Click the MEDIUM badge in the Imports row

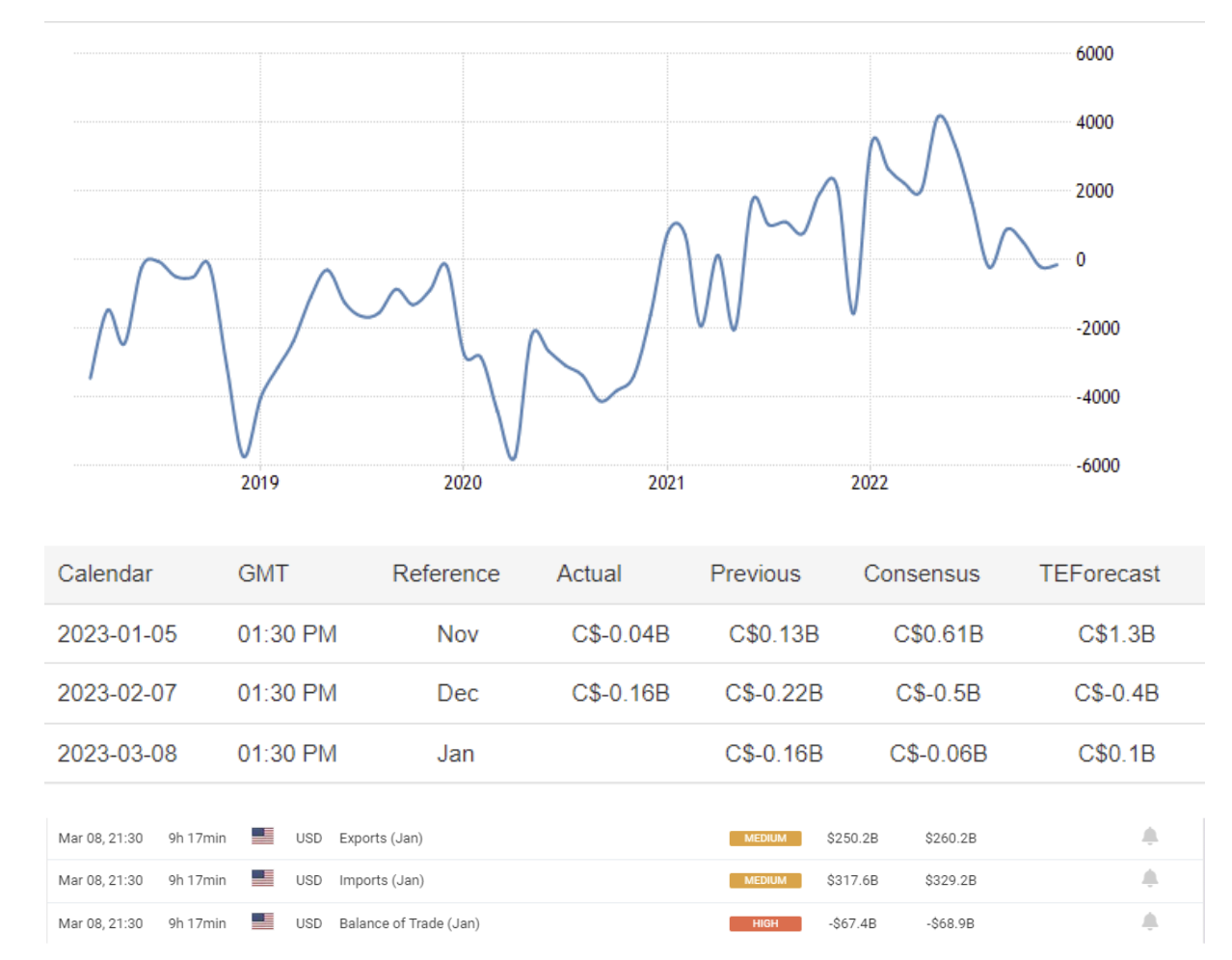coord(764,881)
